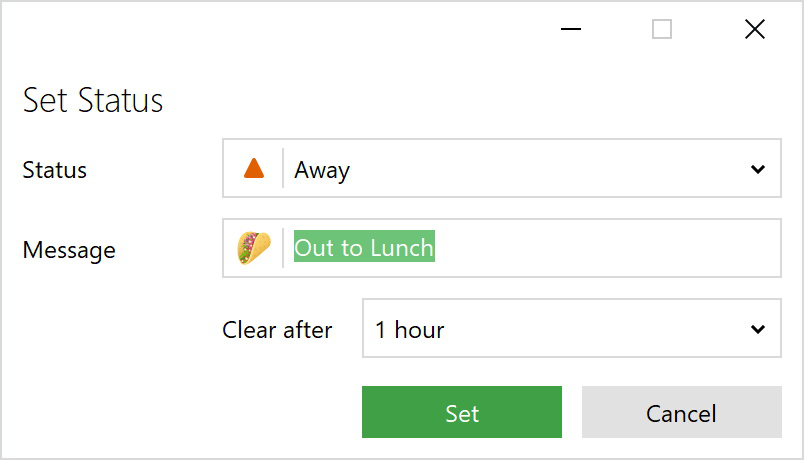
Task: Click the highlighted Out to Lunch text
Action: tap(364, 248)
